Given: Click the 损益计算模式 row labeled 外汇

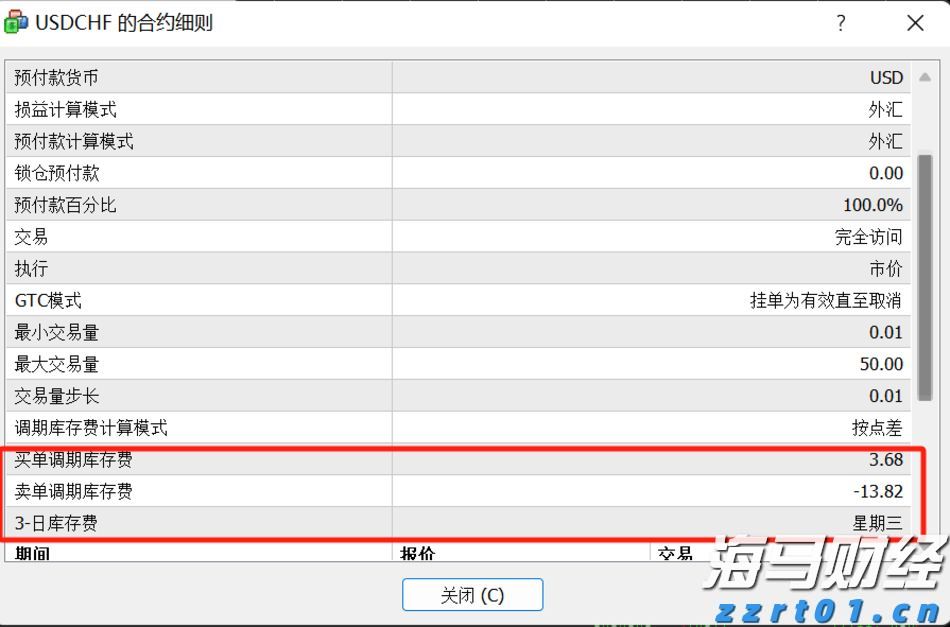Looking at the screenshot, I should pos(470,109).
